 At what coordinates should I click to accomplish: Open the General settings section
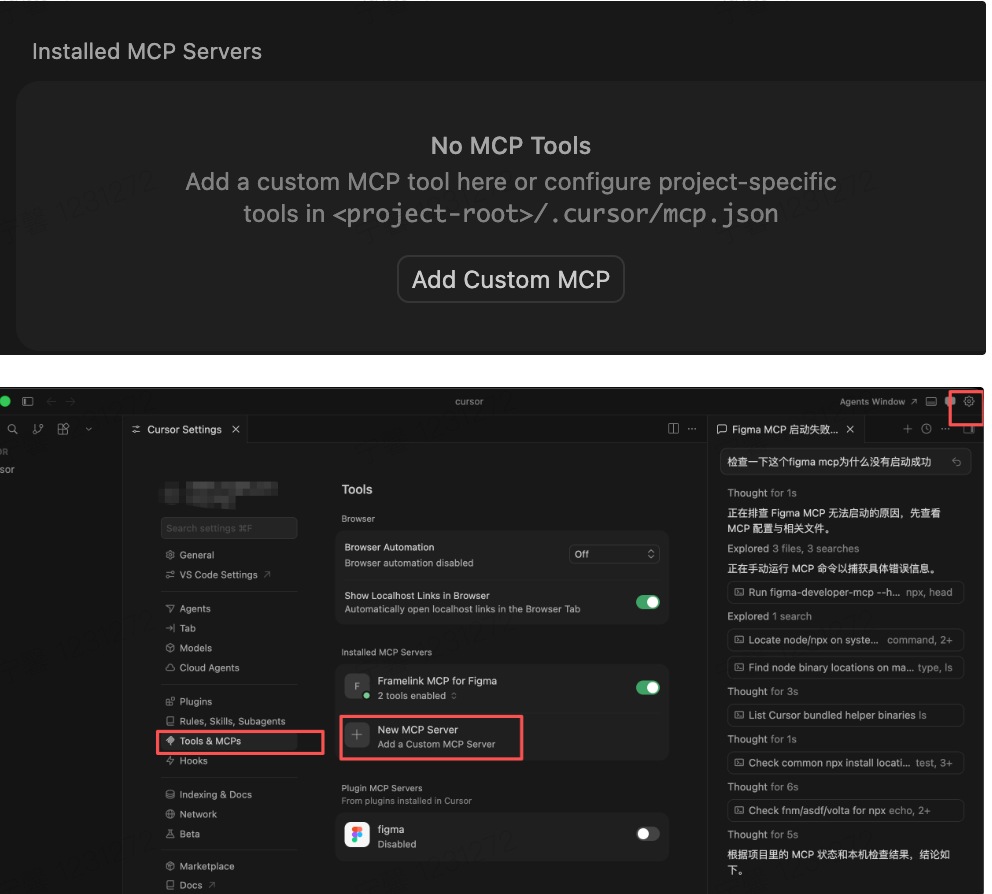[197, 555]
